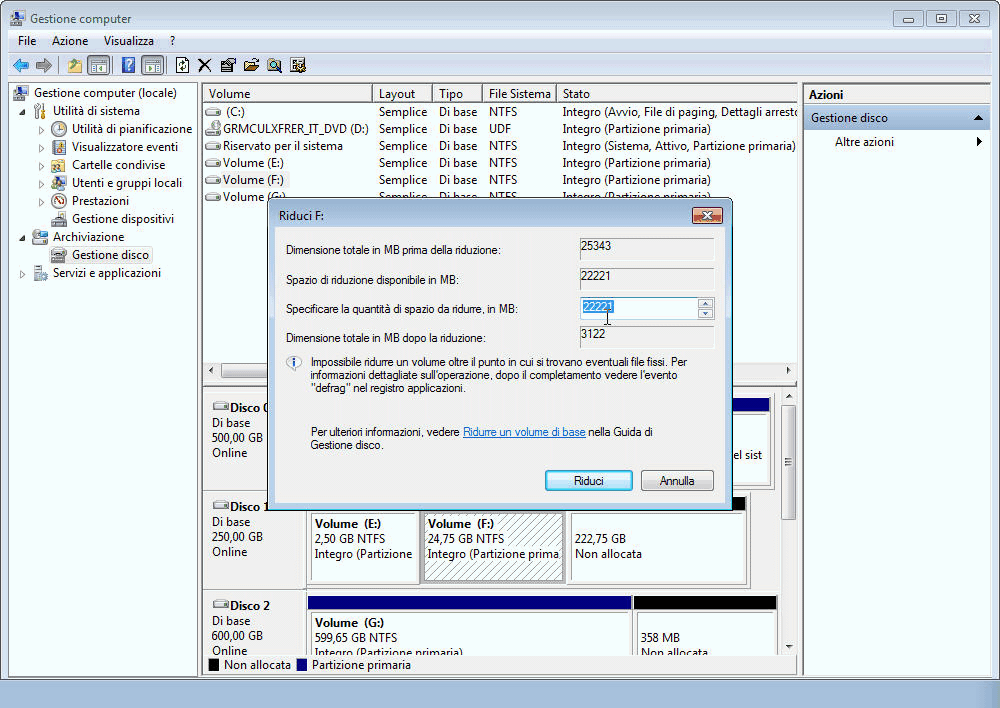The image size is (1000, 708).
Task: Click the Back arrow in the toolbar
Action: coord(20,65)
